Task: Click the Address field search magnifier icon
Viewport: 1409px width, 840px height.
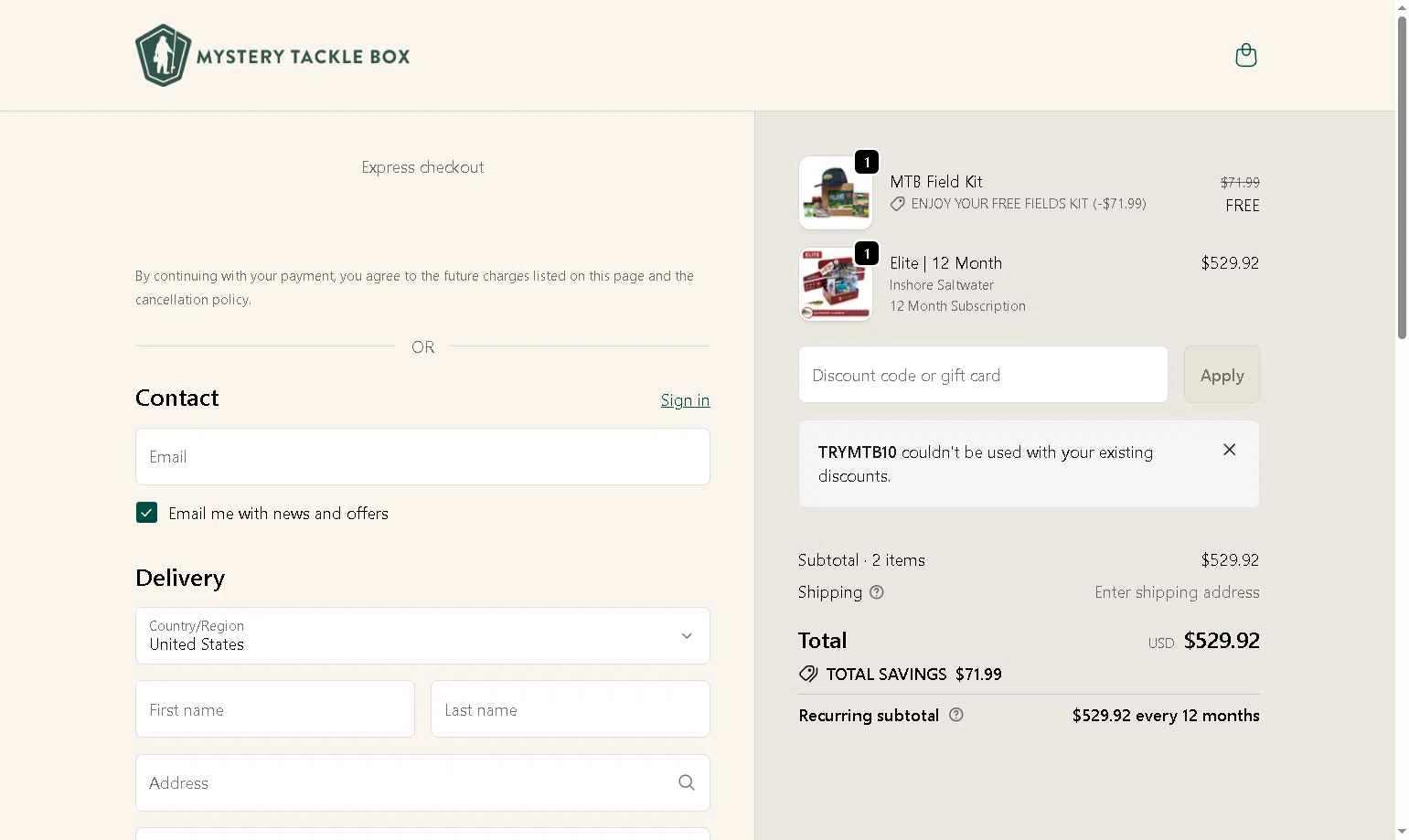Action: [687, 782]
